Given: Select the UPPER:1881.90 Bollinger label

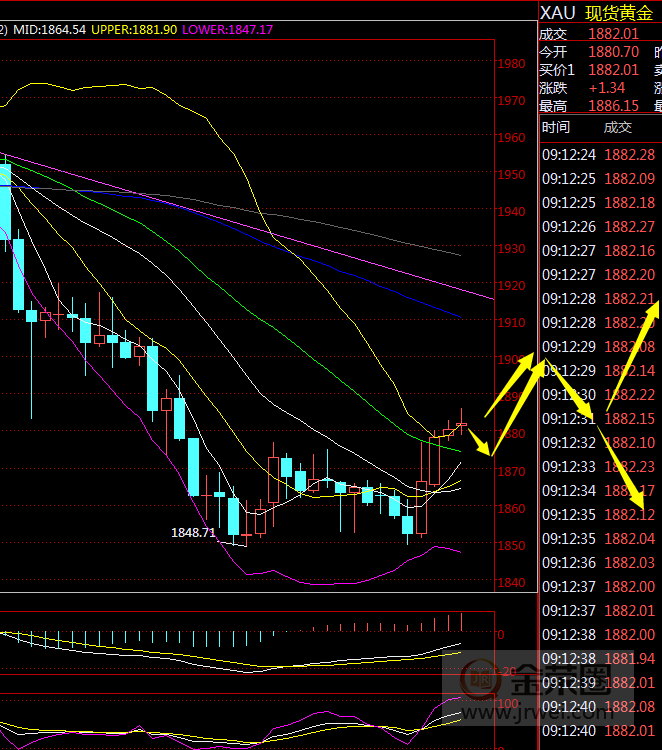Looking at the screenshot, I should click(x=135, y=30).
